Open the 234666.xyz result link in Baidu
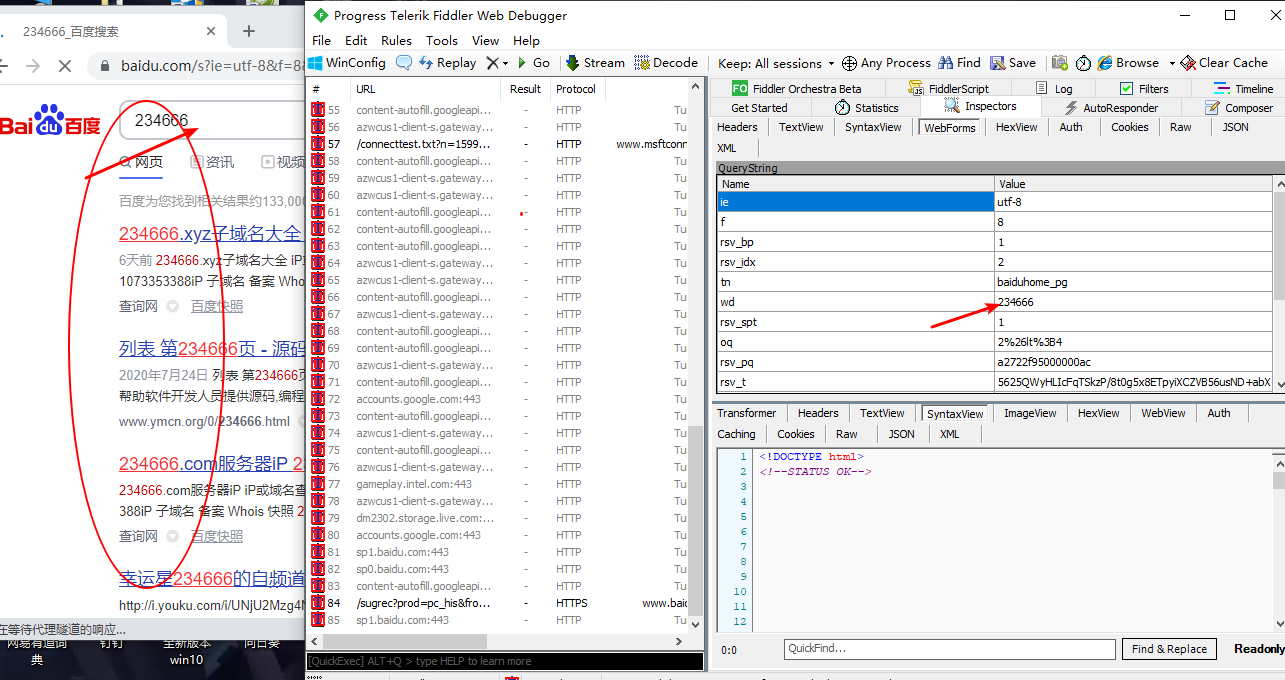The height and width of the screenshot is (680, 1285). [210, 234]
